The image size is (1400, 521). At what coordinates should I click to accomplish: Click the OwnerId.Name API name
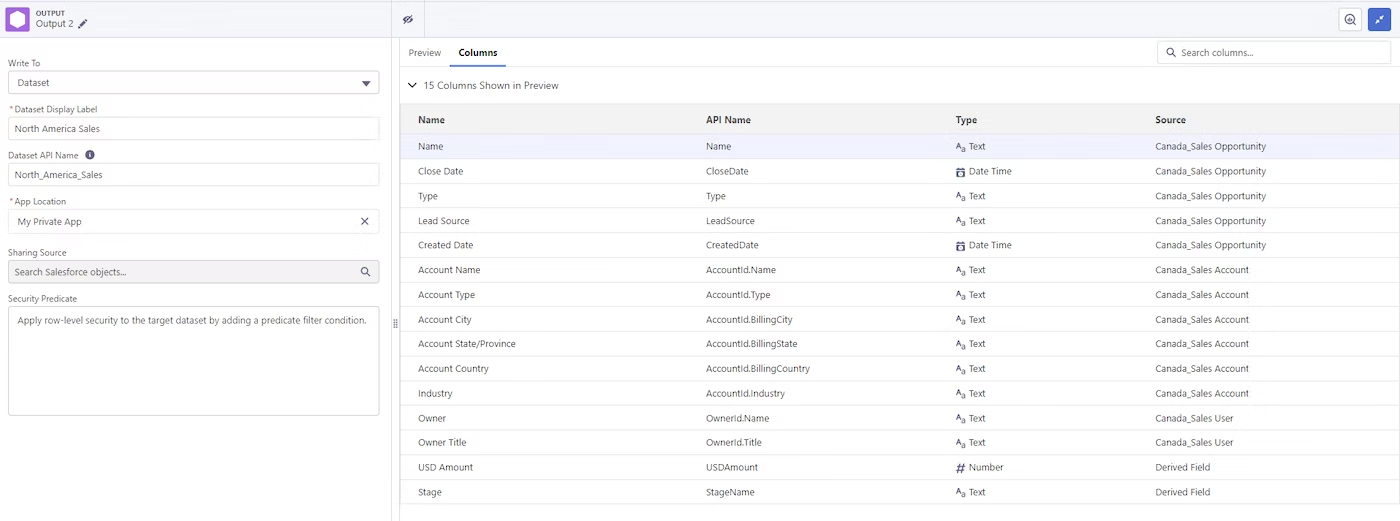(737, 418)
